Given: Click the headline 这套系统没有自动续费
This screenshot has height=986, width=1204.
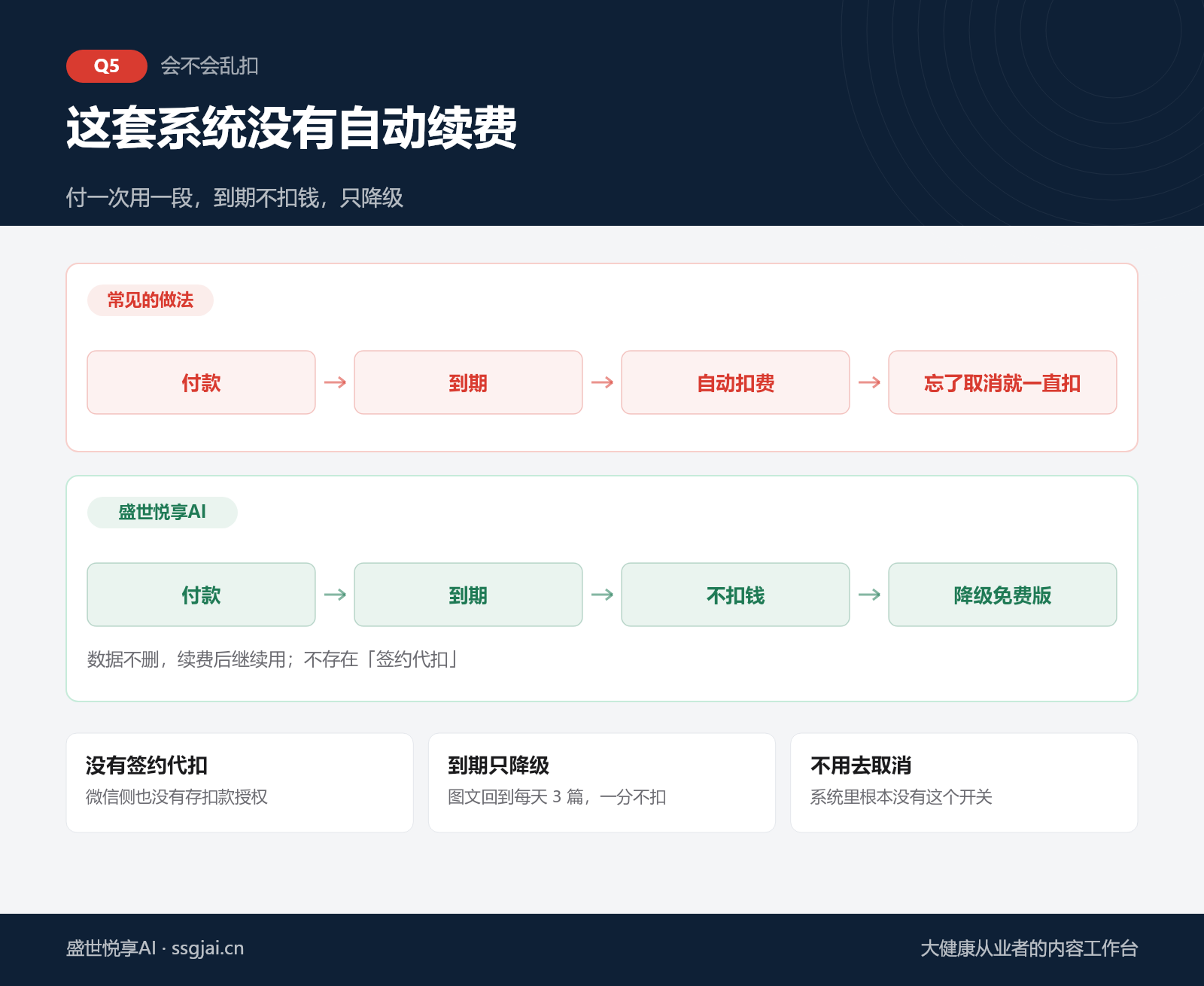Looking at the screenshot, I should tap(291, 128).
